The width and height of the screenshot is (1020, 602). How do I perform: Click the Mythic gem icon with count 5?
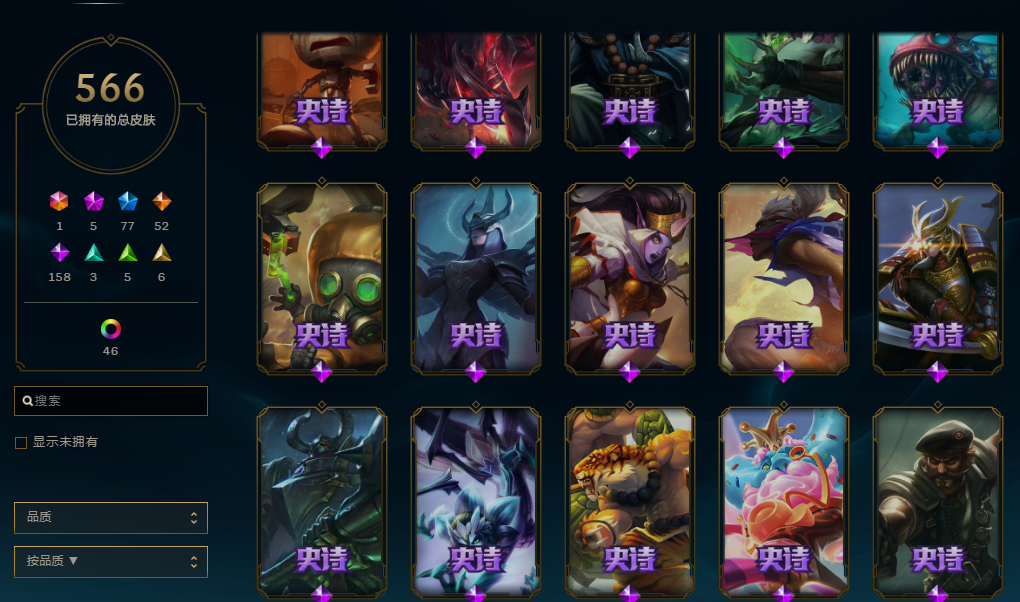94,201
